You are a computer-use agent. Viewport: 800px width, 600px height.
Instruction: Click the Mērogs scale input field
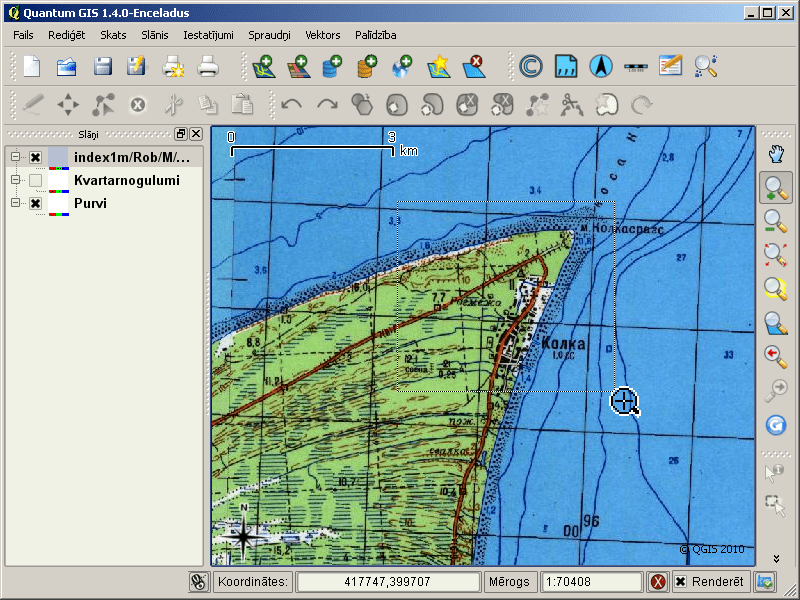590,582
